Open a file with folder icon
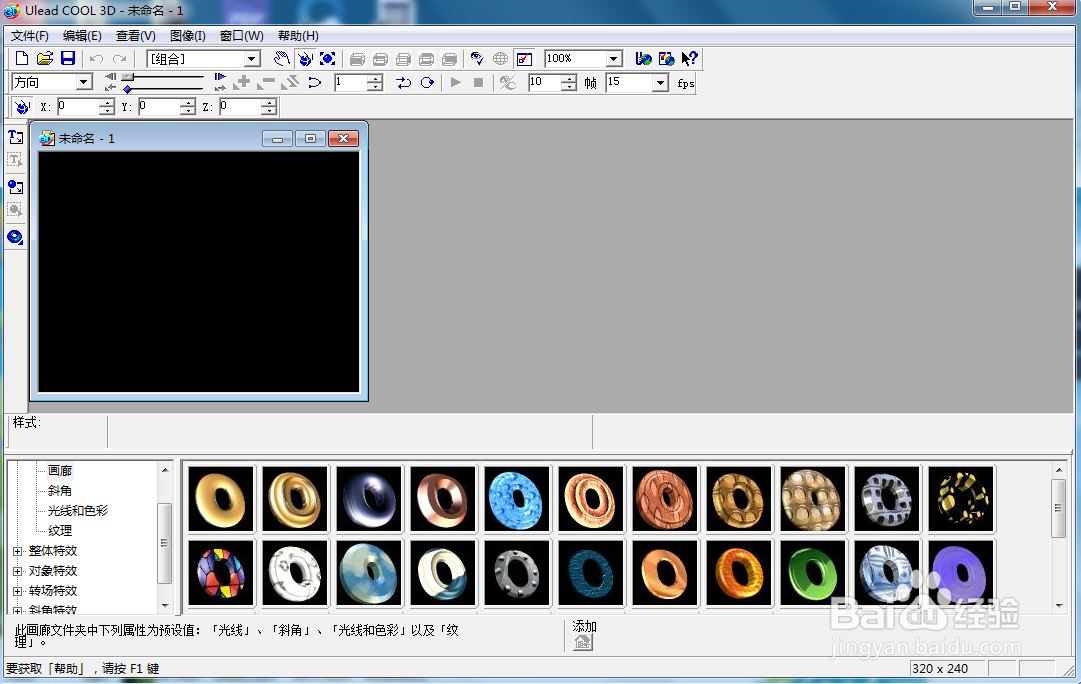Image resolution: width=1081 pixels, height=684 pixels. 45,59
